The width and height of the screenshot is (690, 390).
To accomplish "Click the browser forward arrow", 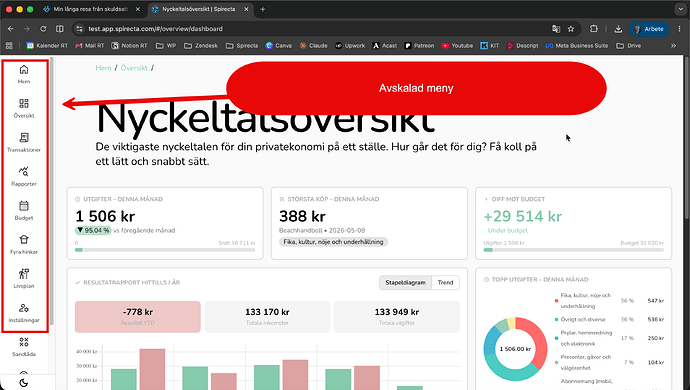I will [27, 29].
